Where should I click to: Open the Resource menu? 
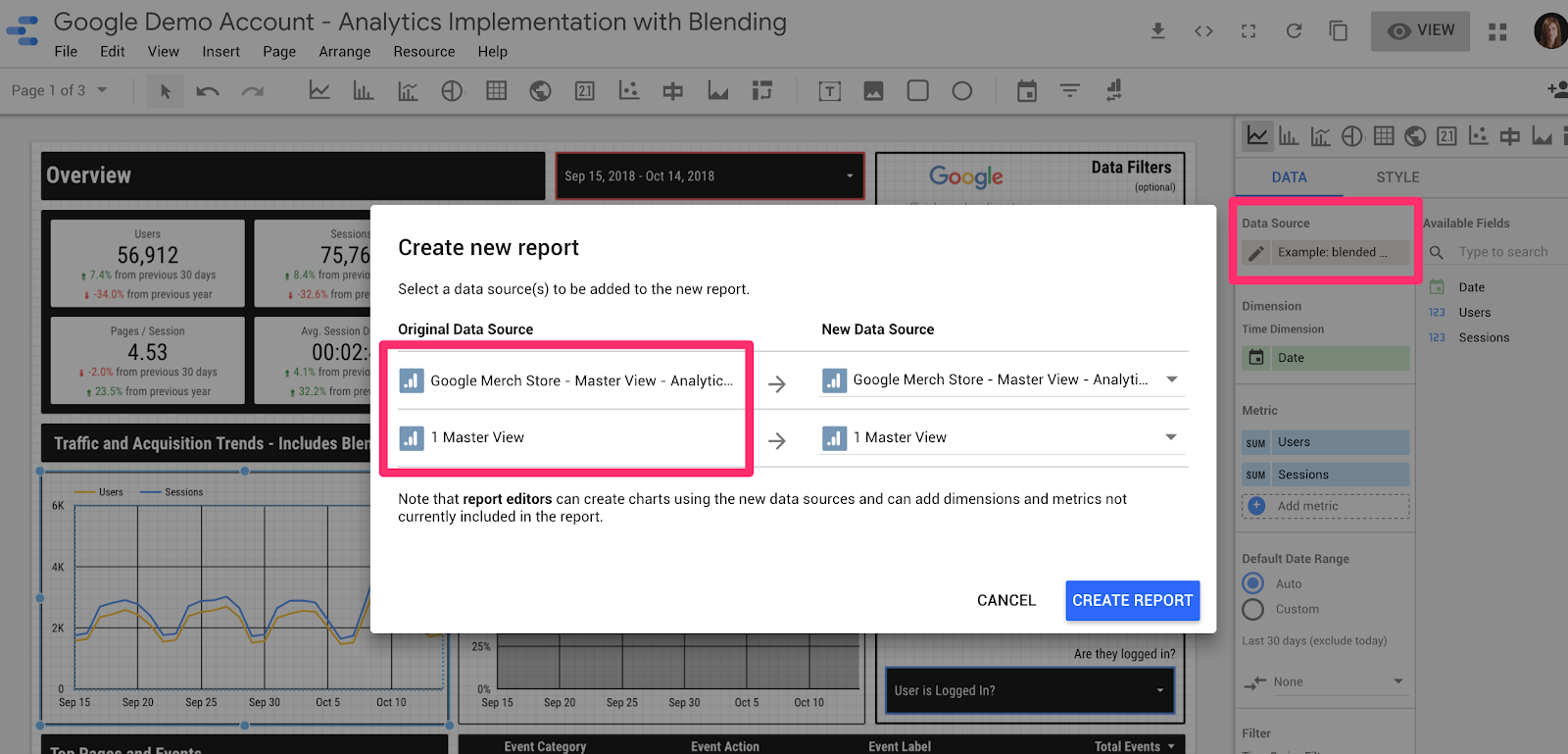coord(424,52)
